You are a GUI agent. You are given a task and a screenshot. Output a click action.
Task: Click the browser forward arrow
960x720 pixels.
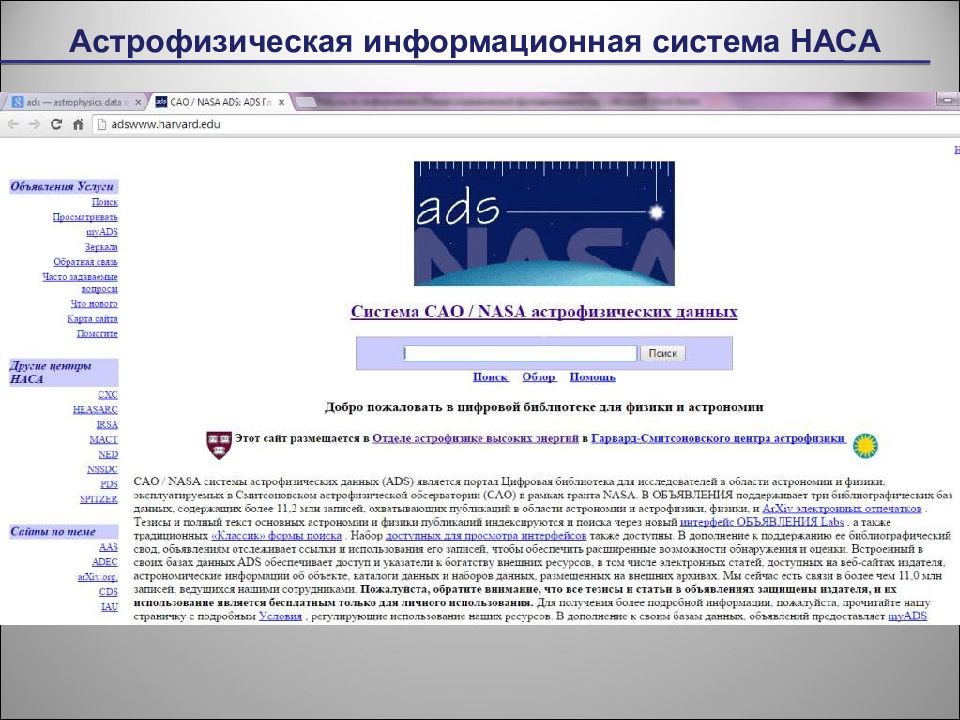[x=35, y=124]
